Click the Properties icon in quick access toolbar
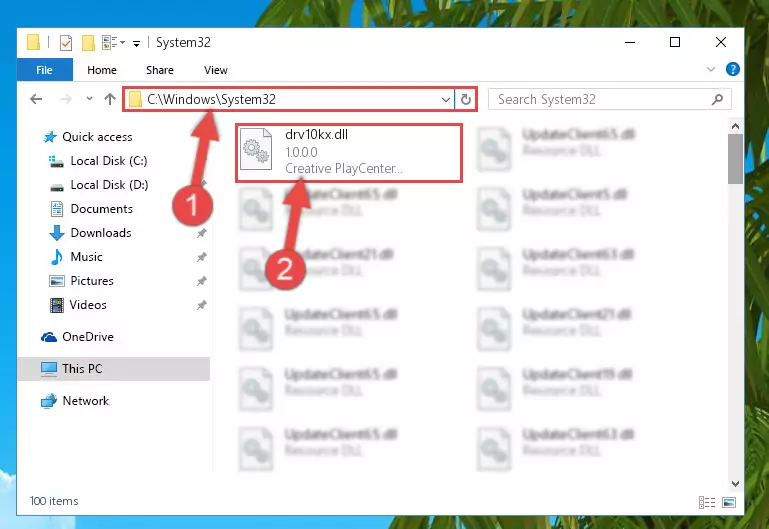 tap(66, 43)
